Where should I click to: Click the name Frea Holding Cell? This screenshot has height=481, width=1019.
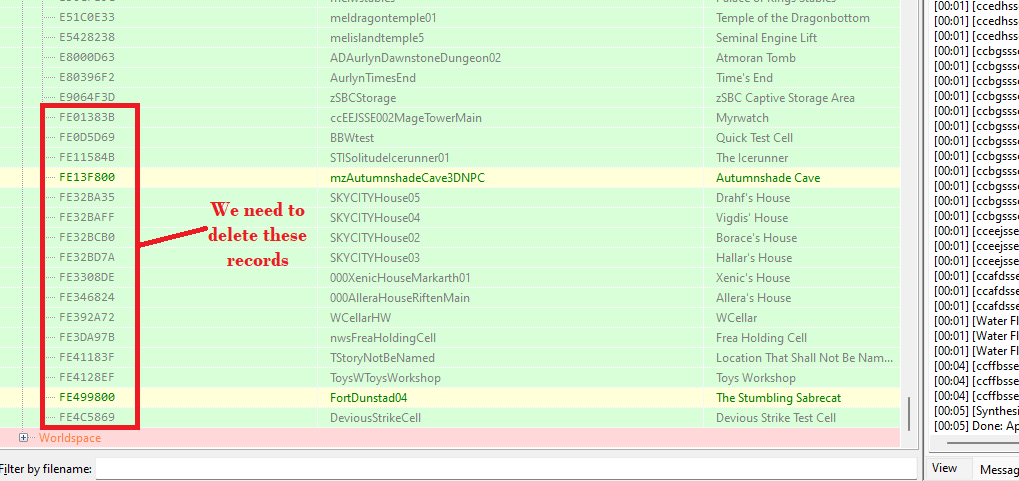click(x=762, y=339)
